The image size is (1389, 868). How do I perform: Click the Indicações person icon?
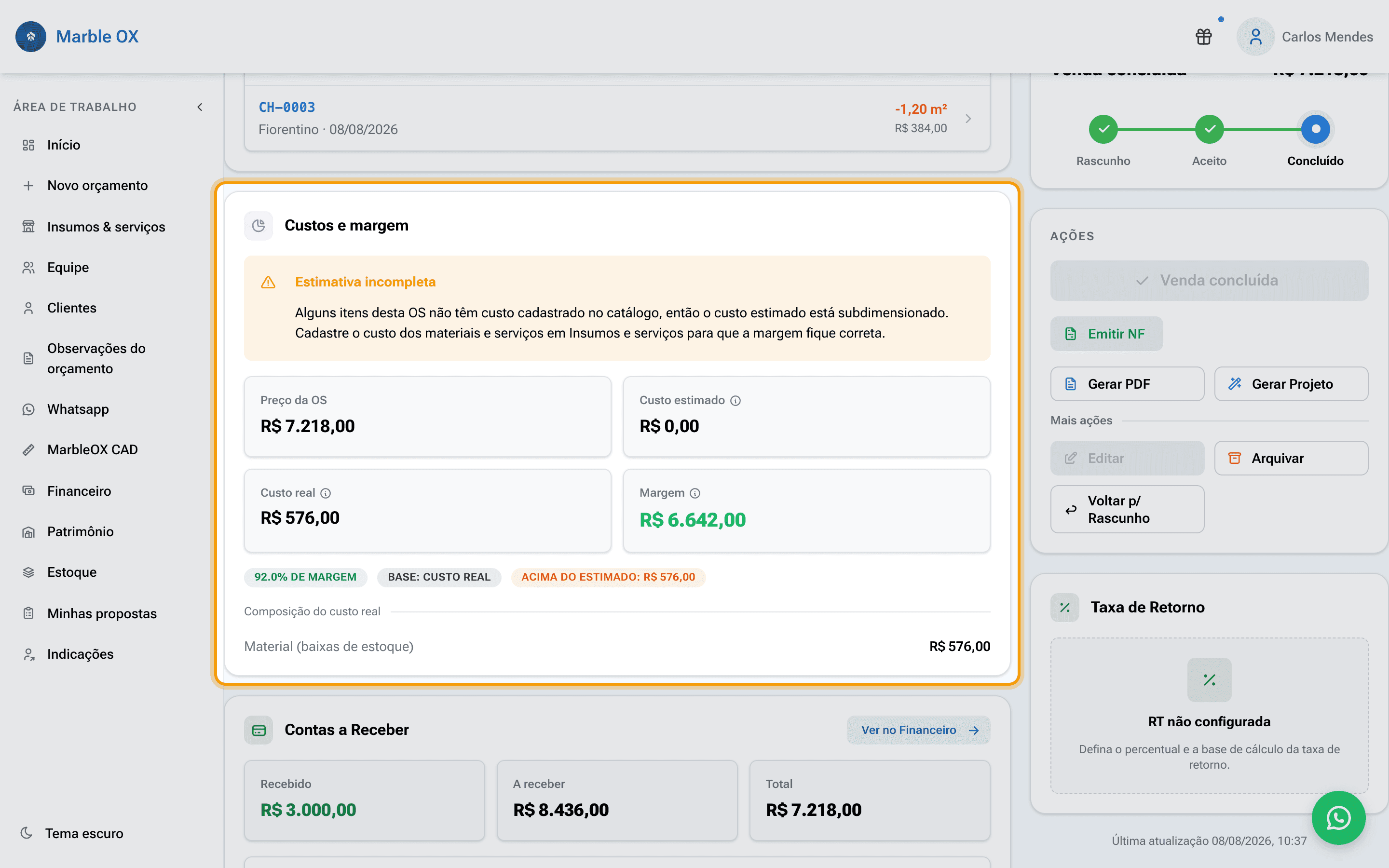coord(28,654)
